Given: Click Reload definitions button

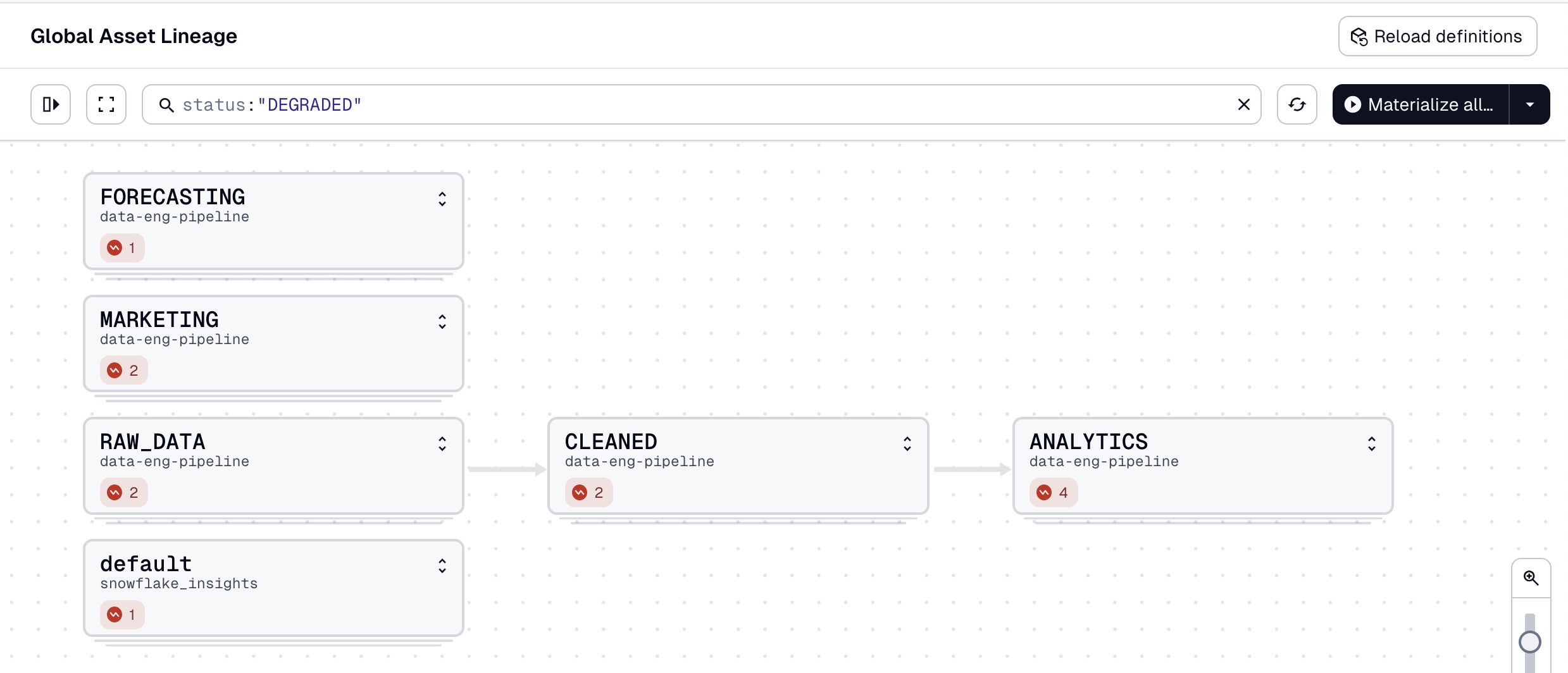Looking at the screenshot, I should coord(1437,37).
